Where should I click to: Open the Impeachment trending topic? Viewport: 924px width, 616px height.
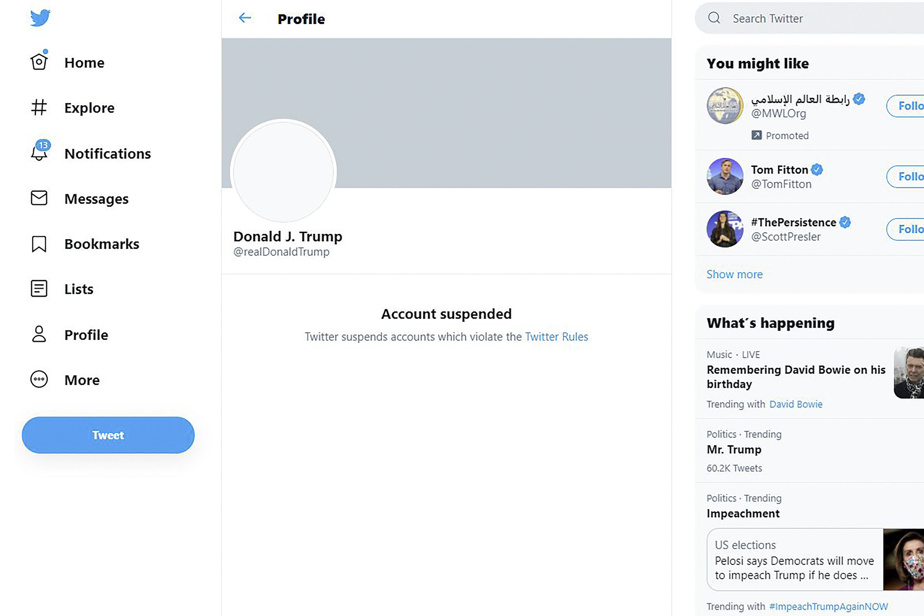click(743, 513)
